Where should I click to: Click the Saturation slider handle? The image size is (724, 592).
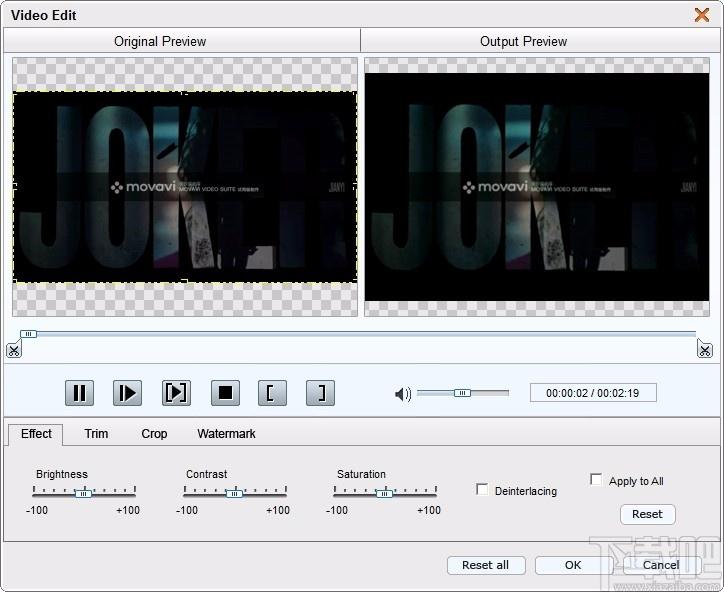[385, 493]
